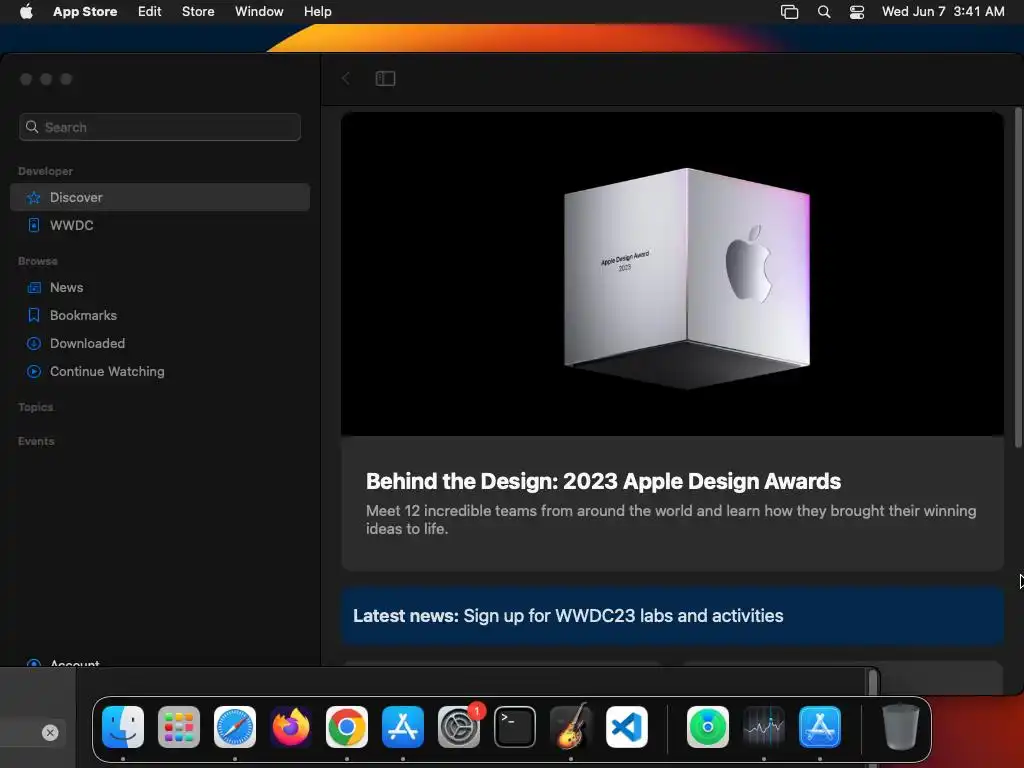Click the round X close button at bottom left
Screen dimensions: 1024x768
pyautogui.click(x=50, y=733)
